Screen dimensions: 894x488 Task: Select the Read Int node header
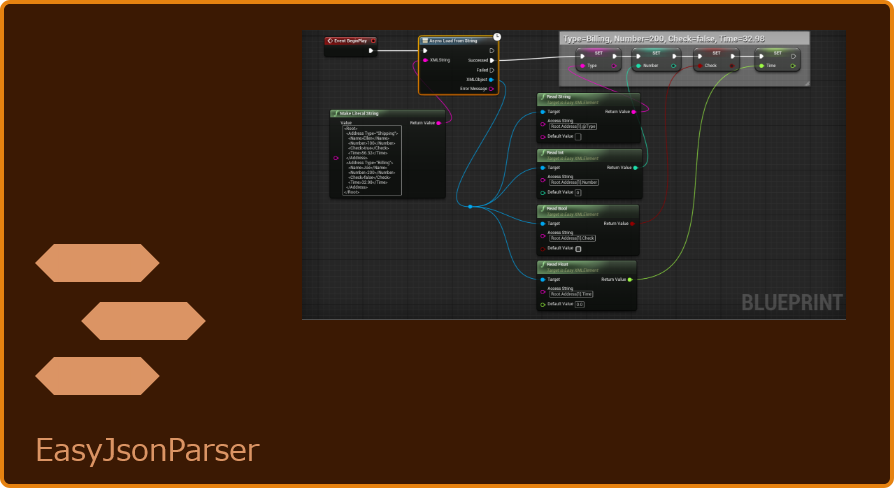tap(590, 155)
